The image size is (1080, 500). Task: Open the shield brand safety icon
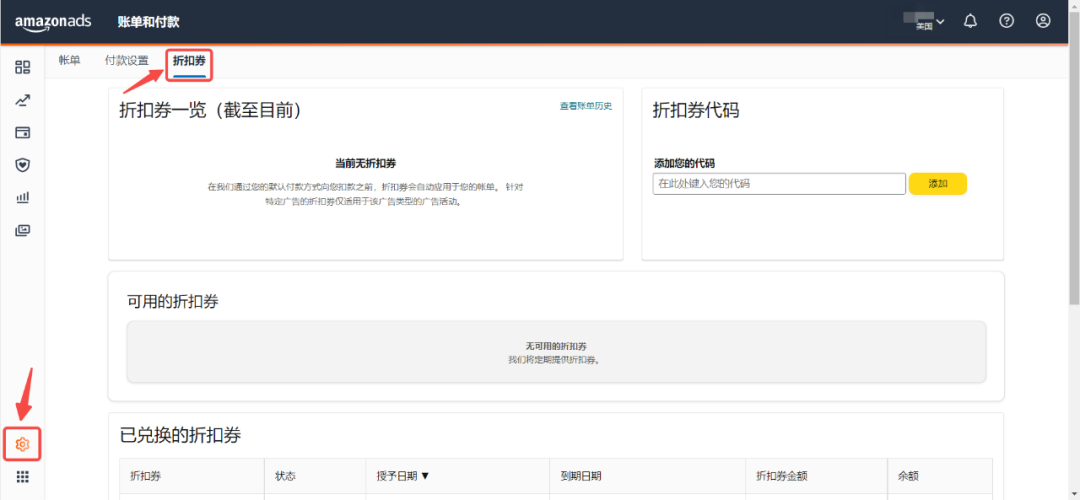(22, 165)
